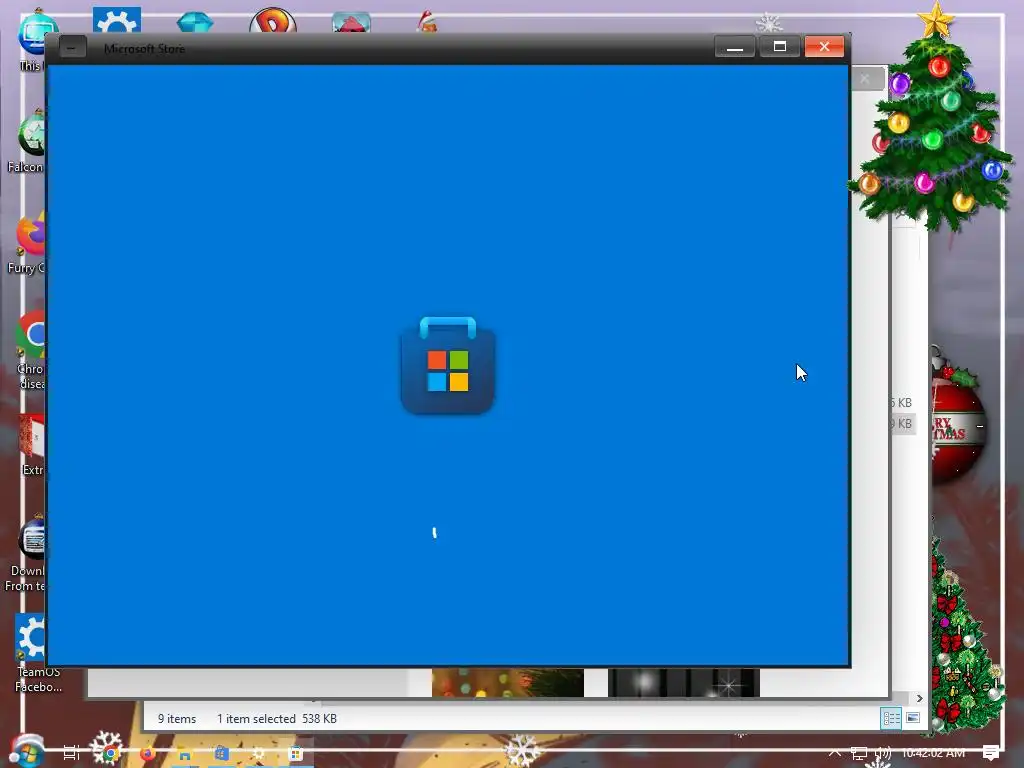Click Explorer's horizontal scrollbar right arrow

click(920, 698)
